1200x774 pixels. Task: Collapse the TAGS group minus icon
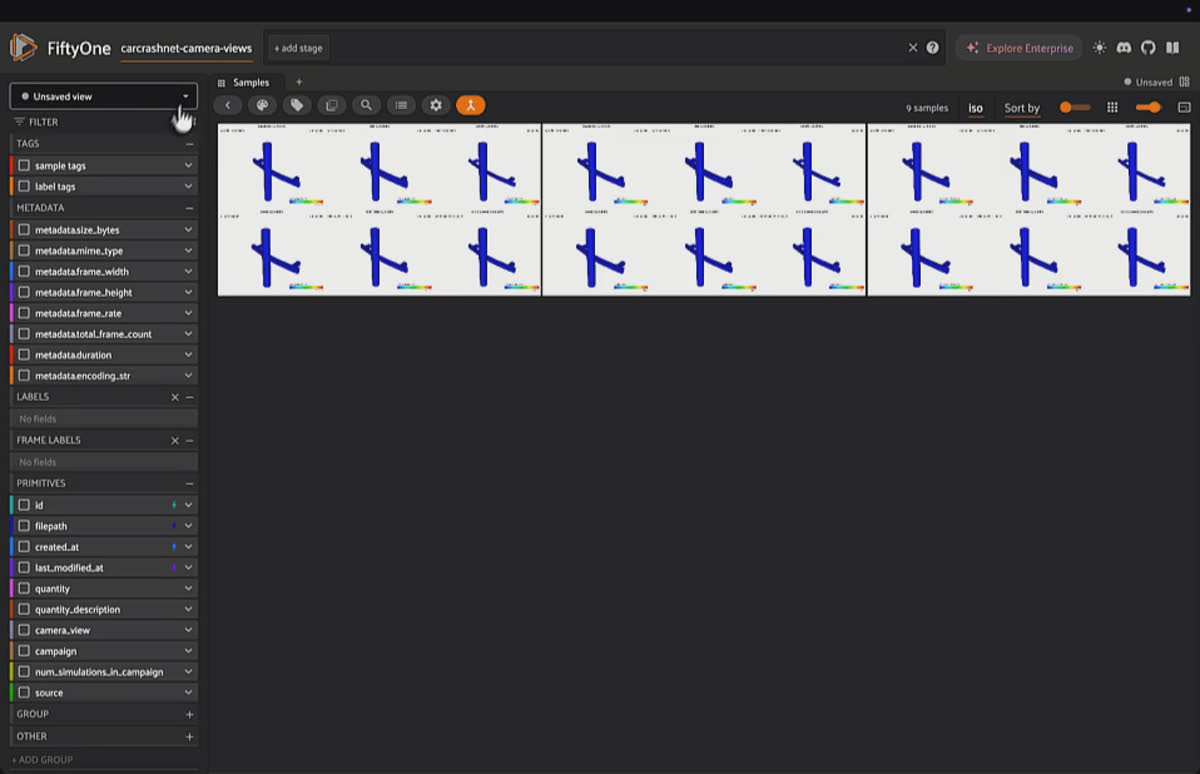[x=189, y=144]
